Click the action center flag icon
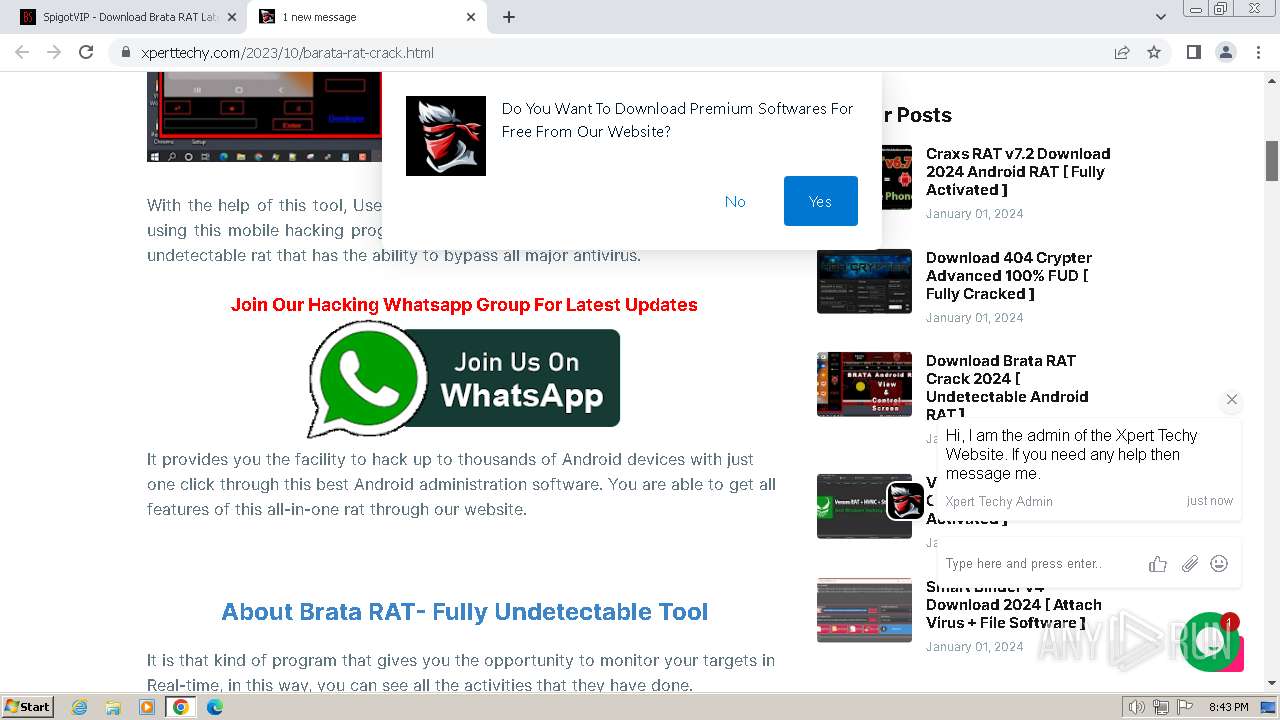Image resolution: width=1280 pixels, height=720 pixels. click(1183, 707)
